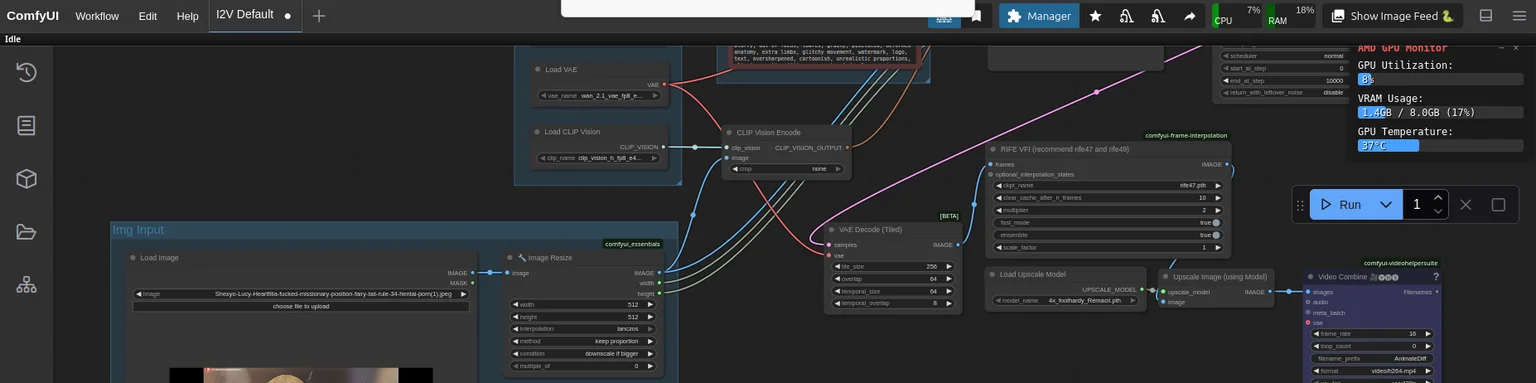Open the Help menu
This screenshot has height=383, width=1536.
[x=188, y=16]
